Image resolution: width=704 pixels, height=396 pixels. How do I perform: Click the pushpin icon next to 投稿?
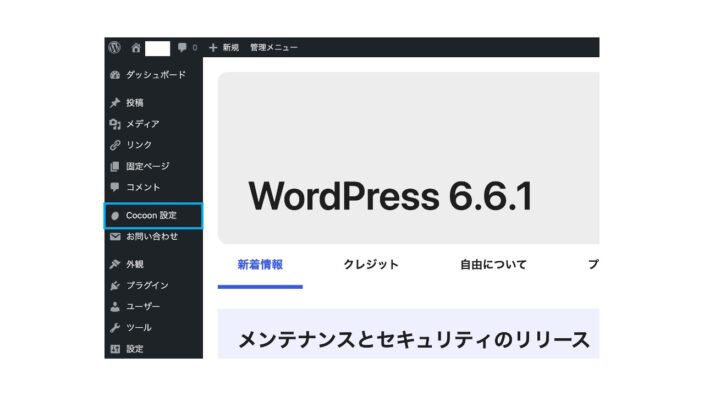115,103
